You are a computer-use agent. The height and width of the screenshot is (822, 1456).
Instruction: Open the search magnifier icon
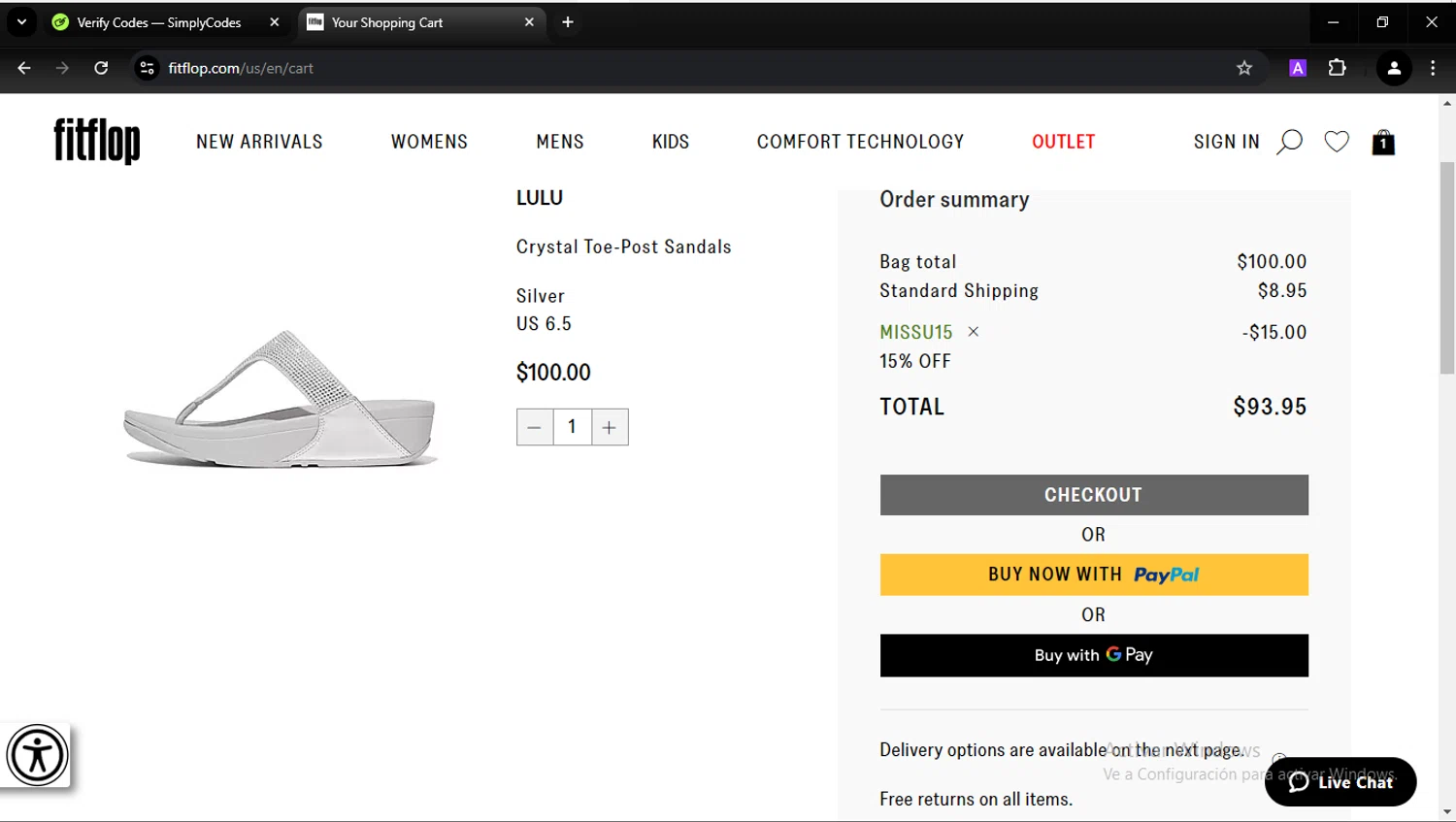1289,143
